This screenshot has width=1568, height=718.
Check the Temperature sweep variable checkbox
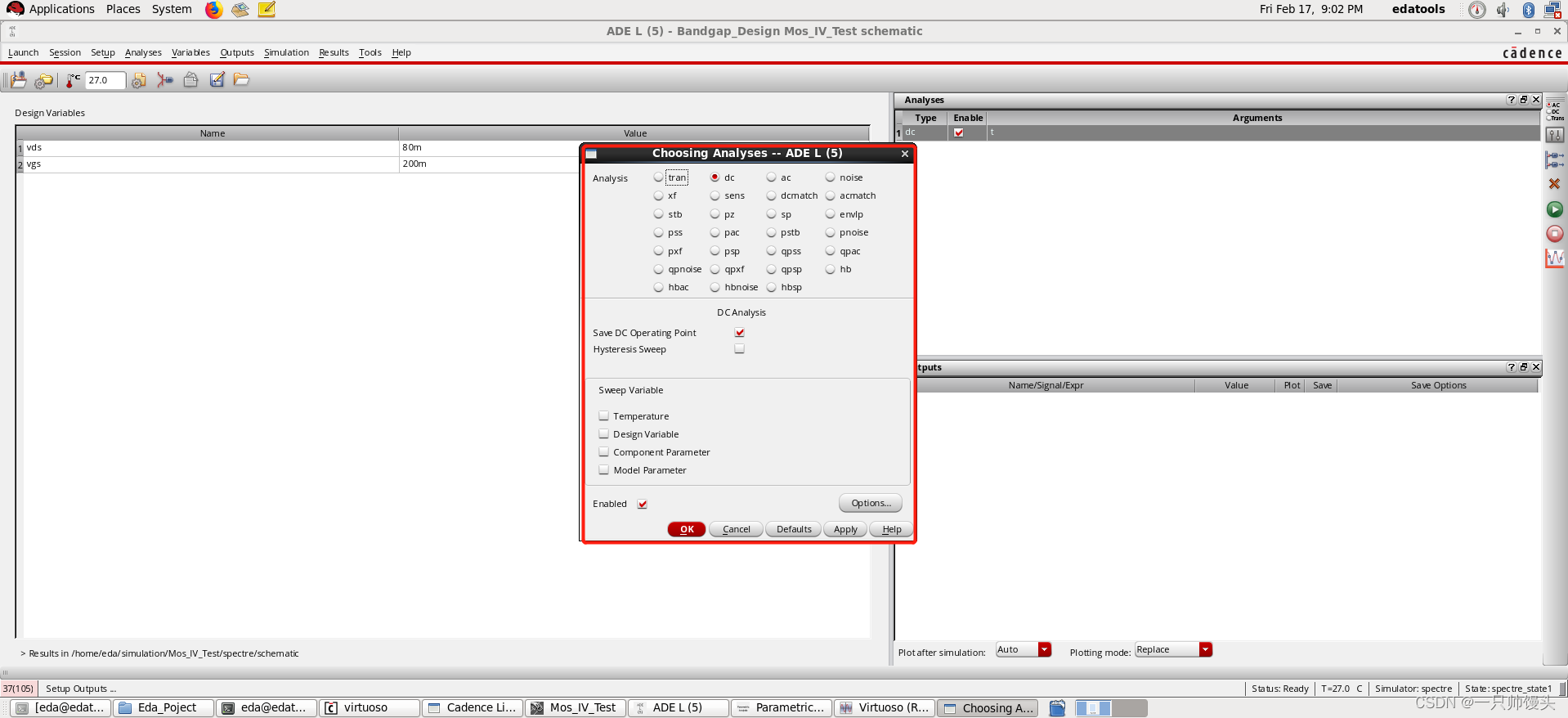point(603,416)
